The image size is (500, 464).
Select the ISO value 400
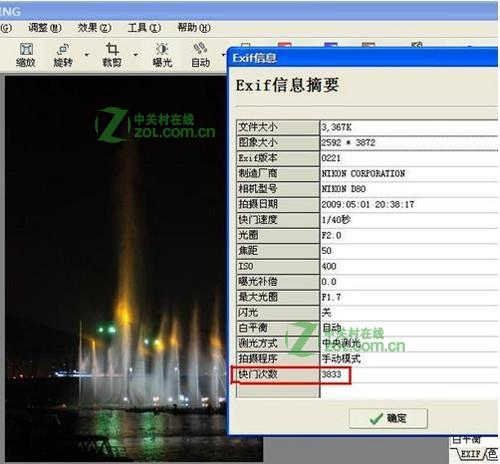[329, 266]
